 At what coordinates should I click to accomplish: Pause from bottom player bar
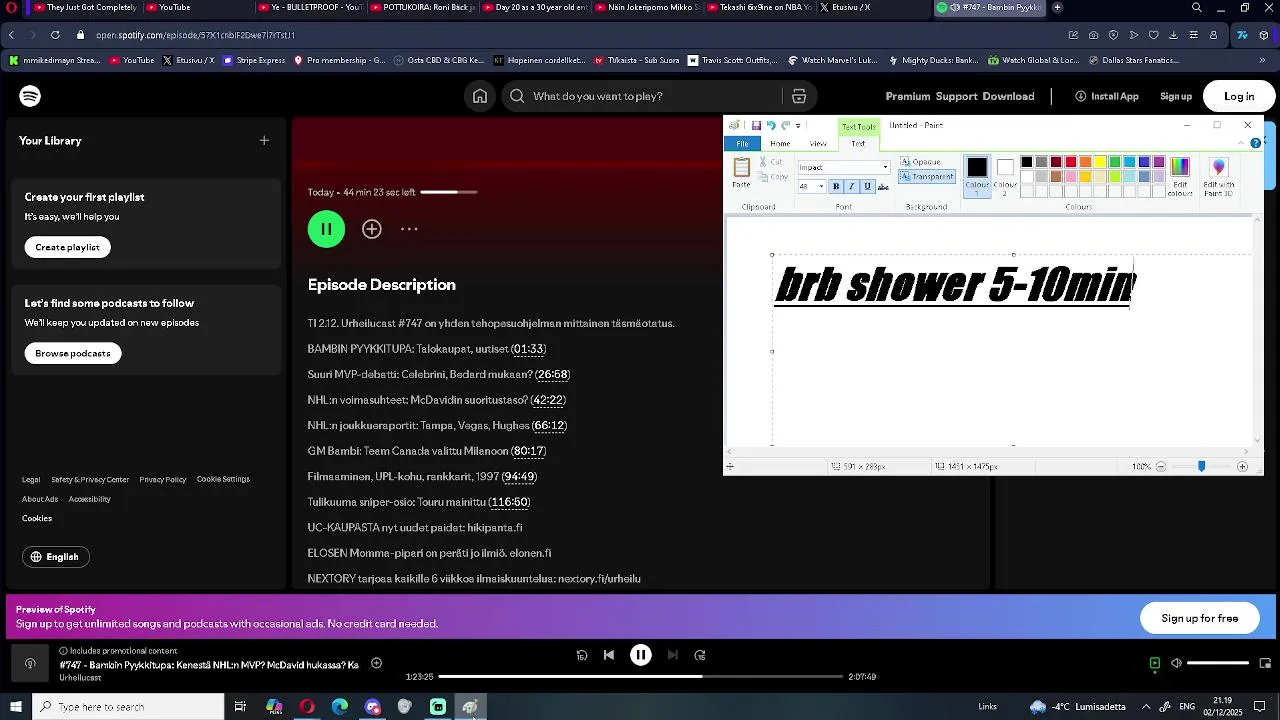[641, 655]
